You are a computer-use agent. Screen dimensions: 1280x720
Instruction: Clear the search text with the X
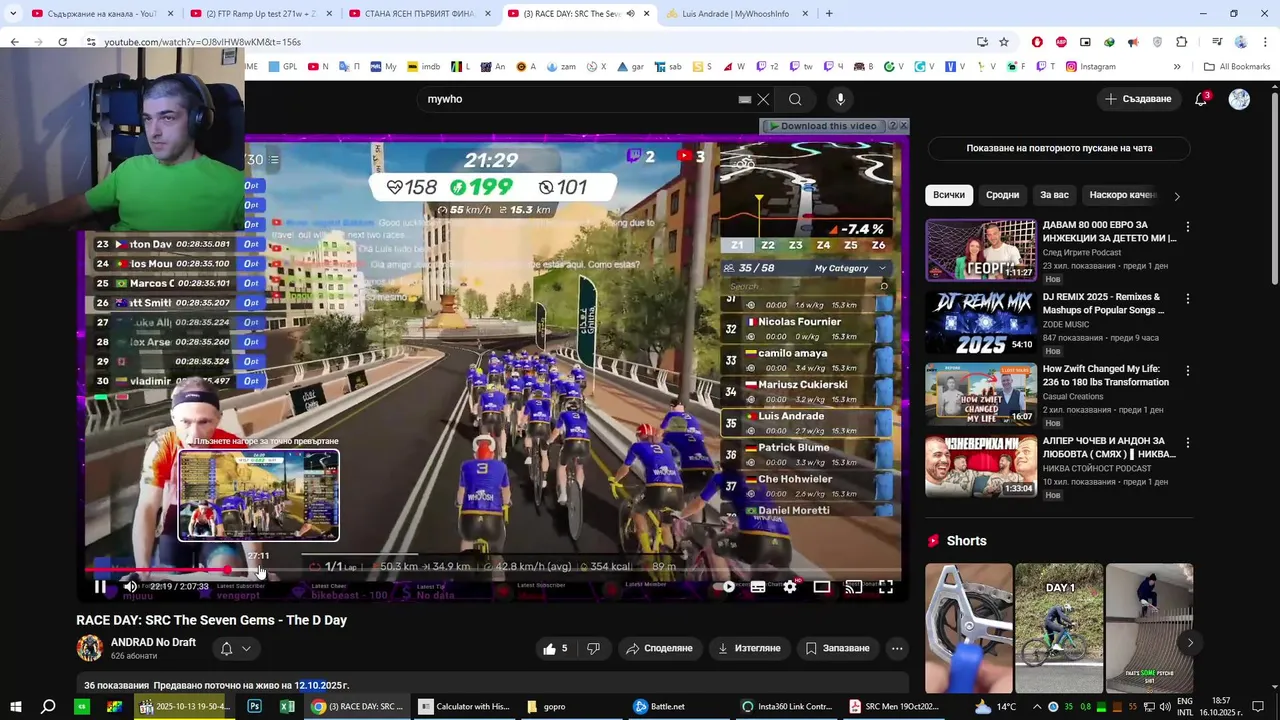click(763, 99)
